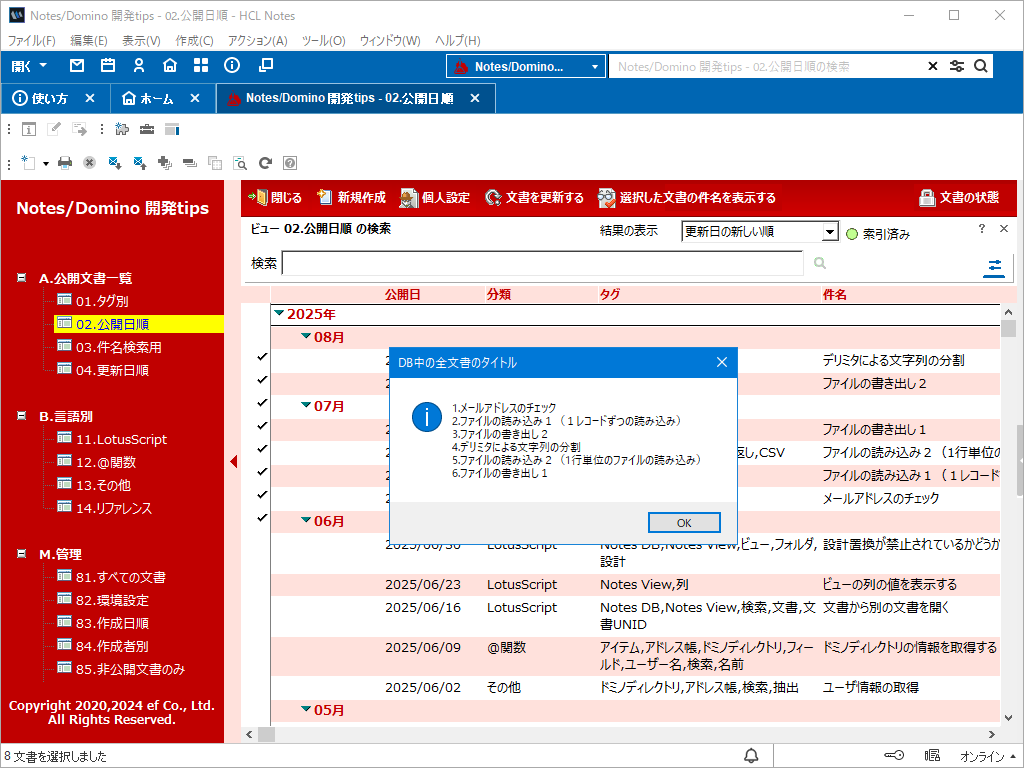
Task: Click OK in the dialog
Action: (684, 523)
